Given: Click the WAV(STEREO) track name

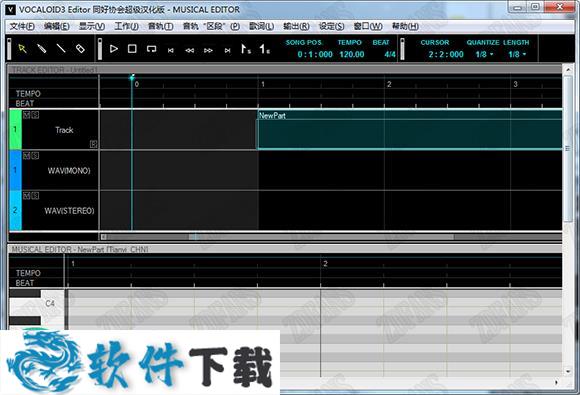Looking at the screenshot, I should point(69,211).
